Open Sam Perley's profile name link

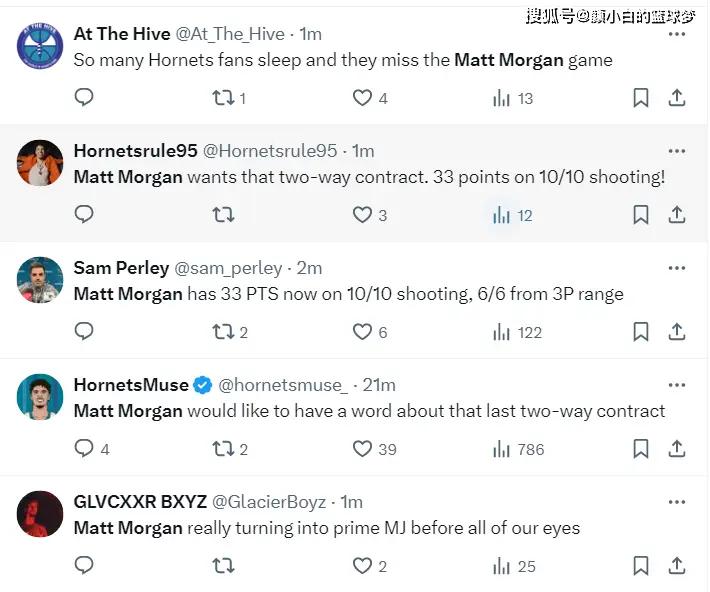(121, 268)
